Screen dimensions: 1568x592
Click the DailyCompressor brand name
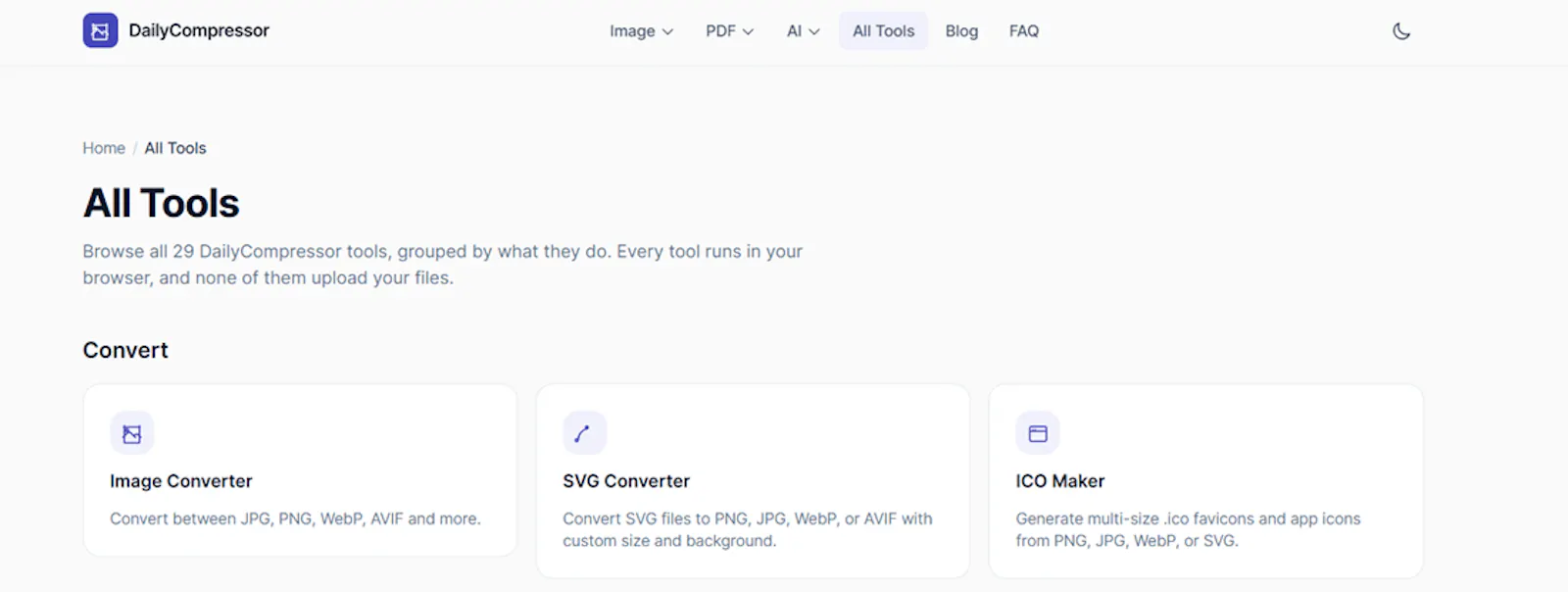199,30
